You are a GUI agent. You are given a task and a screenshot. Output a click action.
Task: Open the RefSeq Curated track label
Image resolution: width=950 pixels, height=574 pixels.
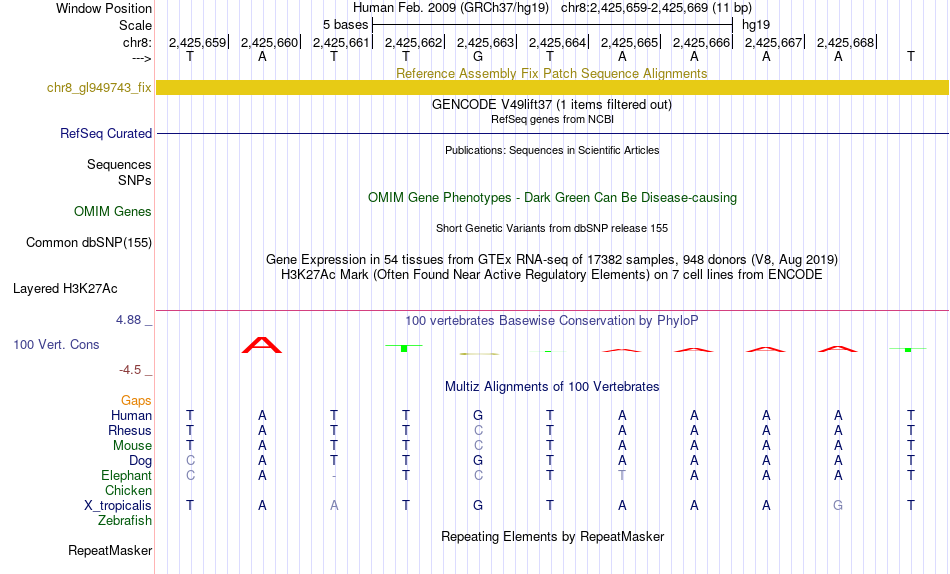tap(105, 133)
